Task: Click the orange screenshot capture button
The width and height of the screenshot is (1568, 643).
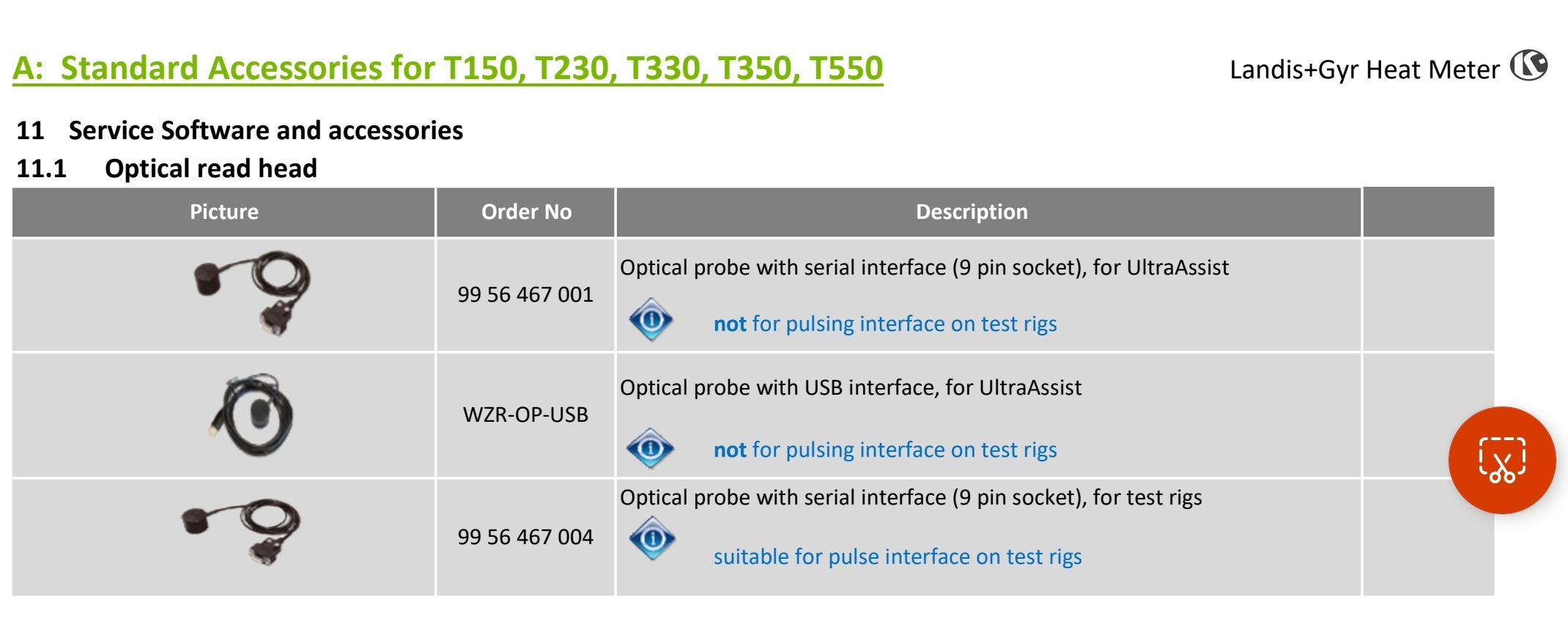Action: click(1501, 460)
